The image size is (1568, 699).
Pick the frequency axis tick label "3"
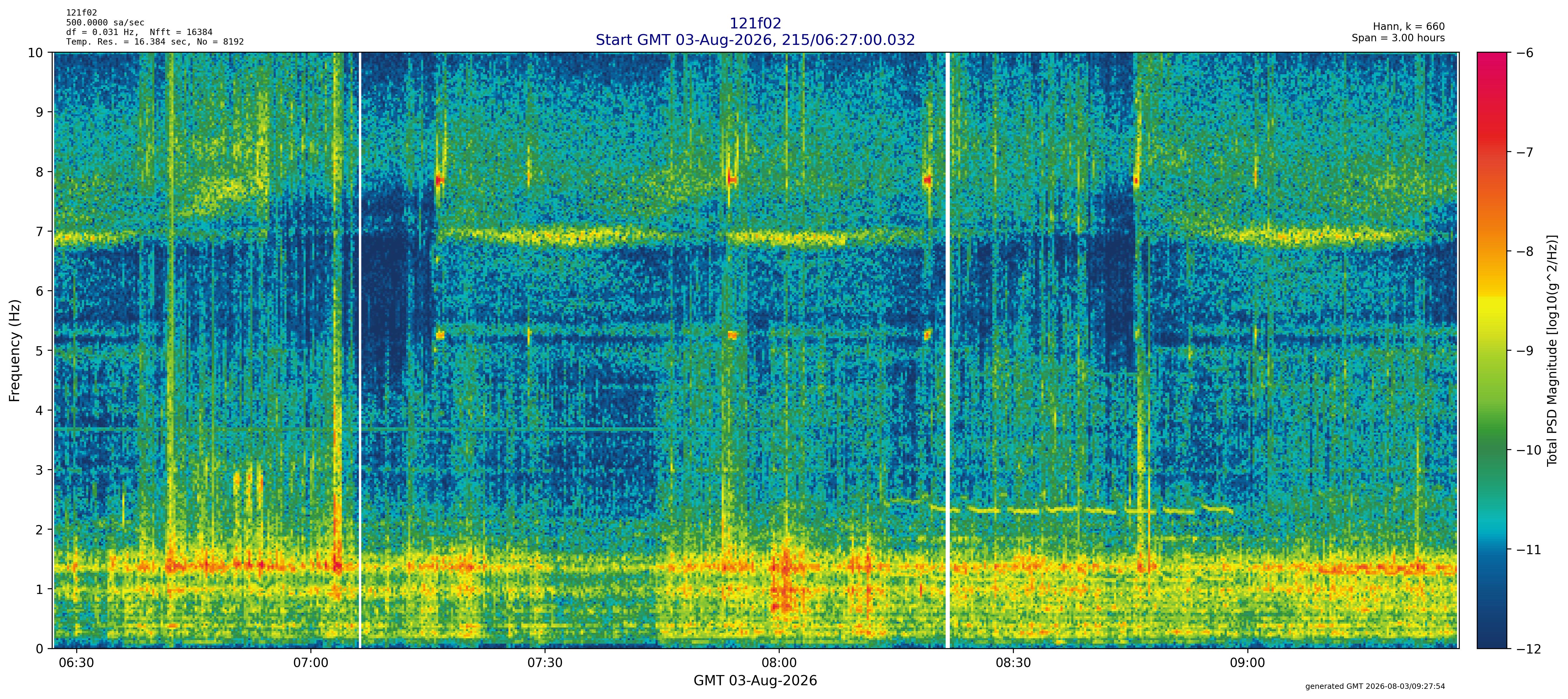[39, 470]
